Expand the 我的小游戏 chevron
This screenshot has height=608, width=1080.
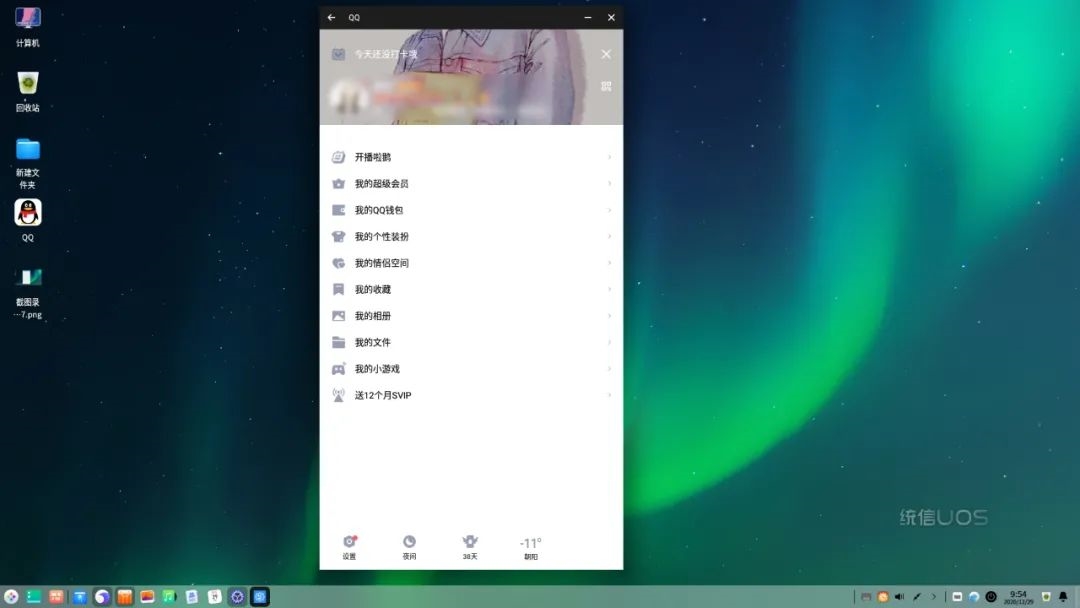[x=610, y=368]
